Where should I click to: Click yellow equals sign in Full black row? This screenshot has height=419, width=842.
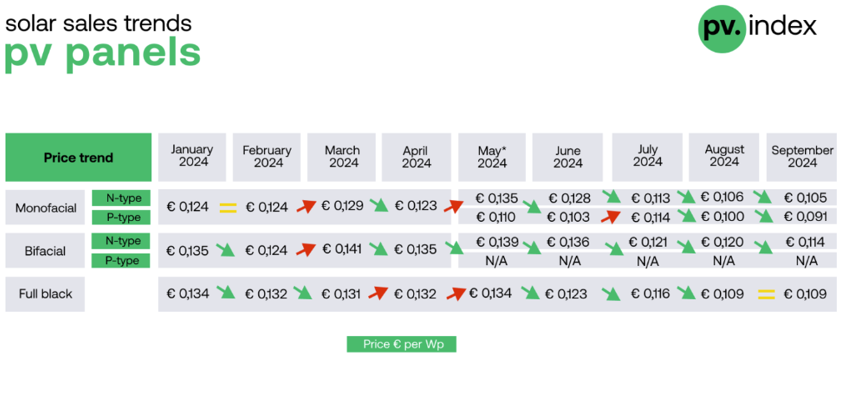pos(766,294)
